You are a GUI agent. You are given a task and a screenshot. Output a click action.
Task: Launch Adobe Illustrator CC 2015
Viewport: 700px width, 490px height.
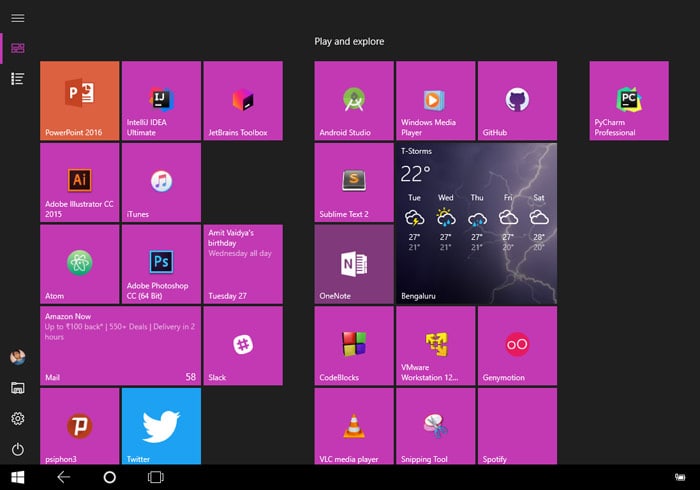pos(79,183)
